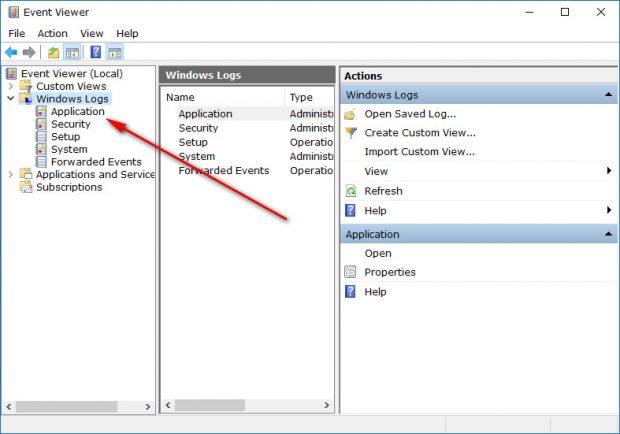Click center pane horizontal scrollbar thumb
Screen dimensions: 620x434
210,405
